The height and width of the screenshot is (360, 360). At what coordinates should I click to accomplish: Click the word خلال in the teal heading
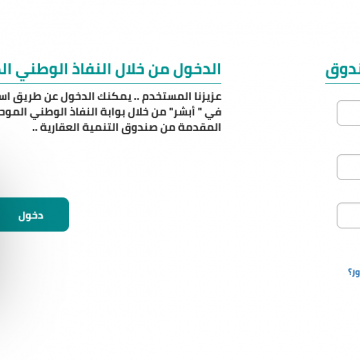click(x=133, y=70)
